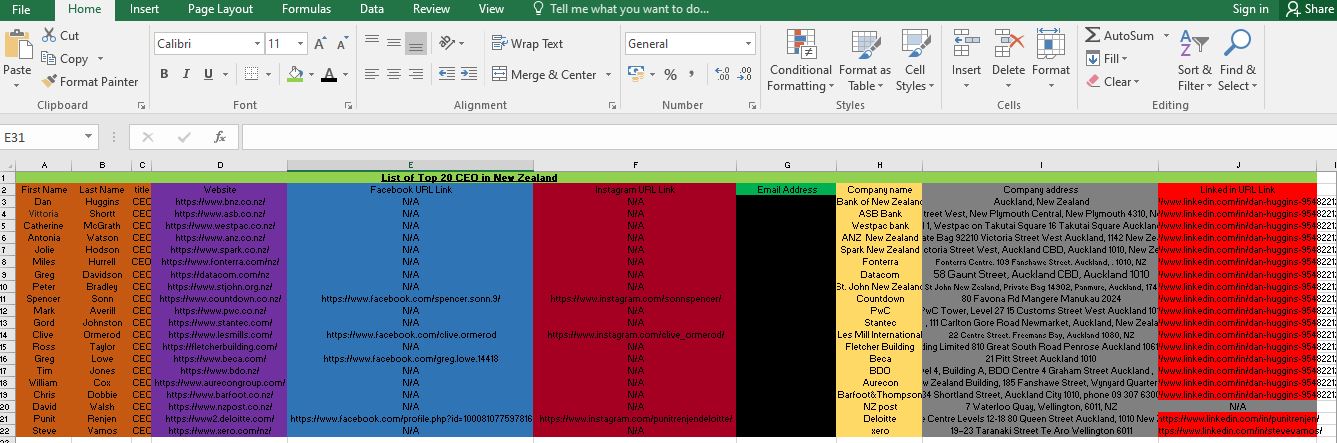Open the Format cells menu
1337x443 pixels.
(x=1051, y=60)
